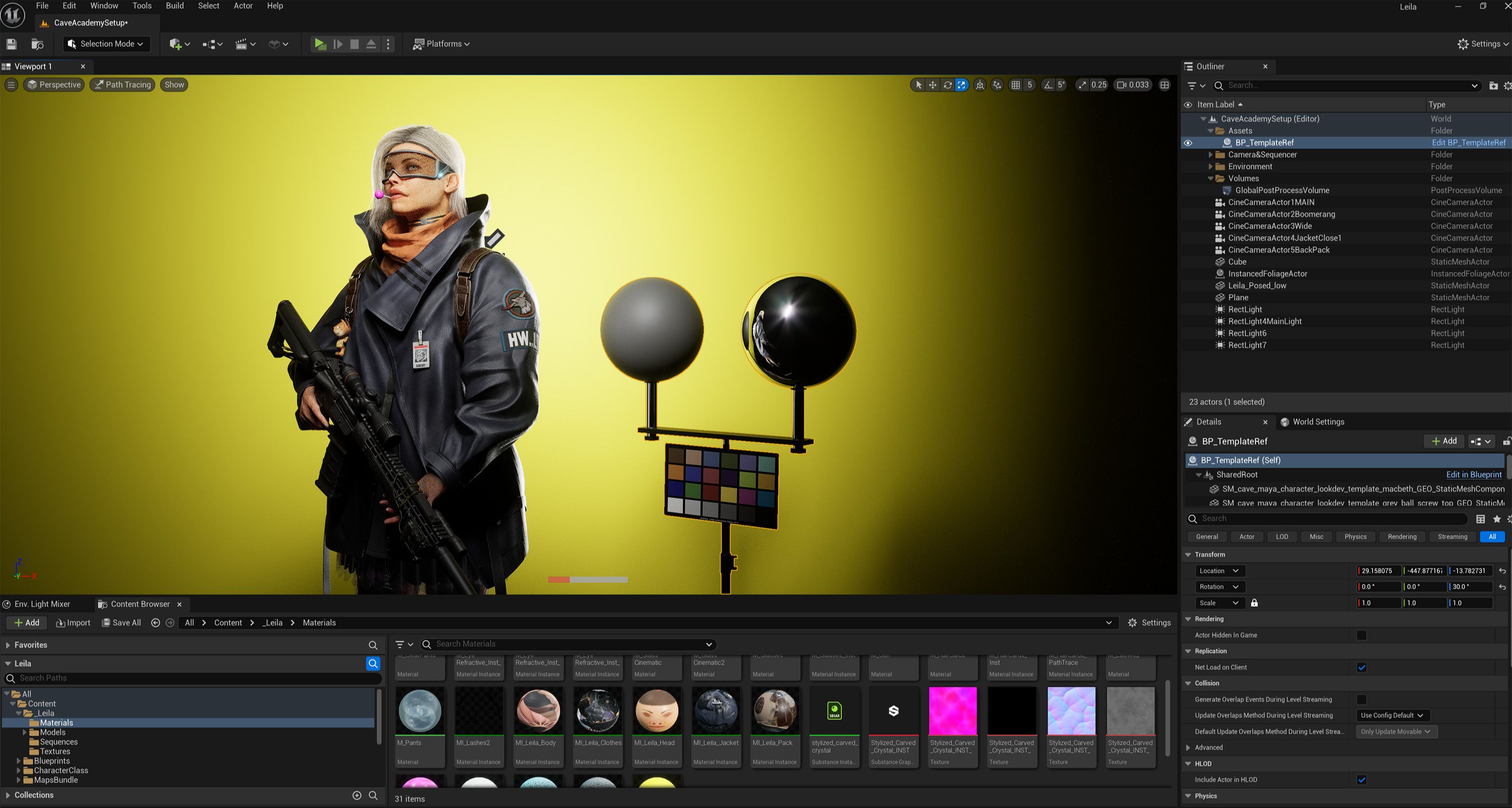Lock the Scale ratio padlock
Screen dimensions: 1512x808
pos(1254,603)
